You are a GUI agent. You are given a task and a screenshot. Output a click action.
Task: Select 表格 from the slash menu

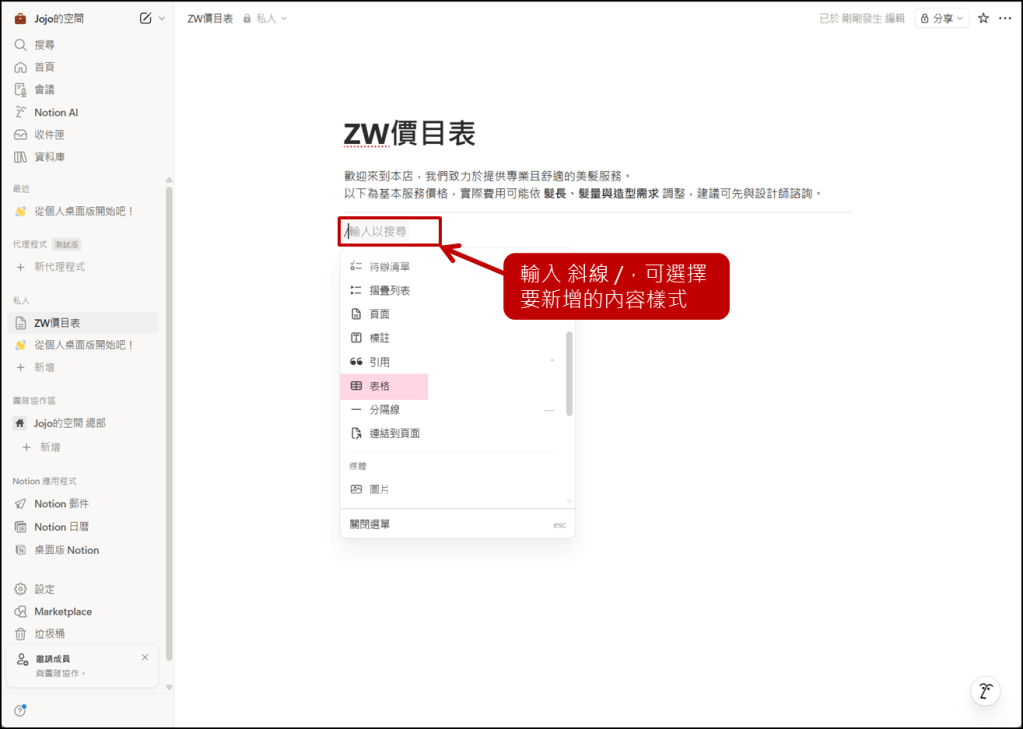[x=380, y=386]
